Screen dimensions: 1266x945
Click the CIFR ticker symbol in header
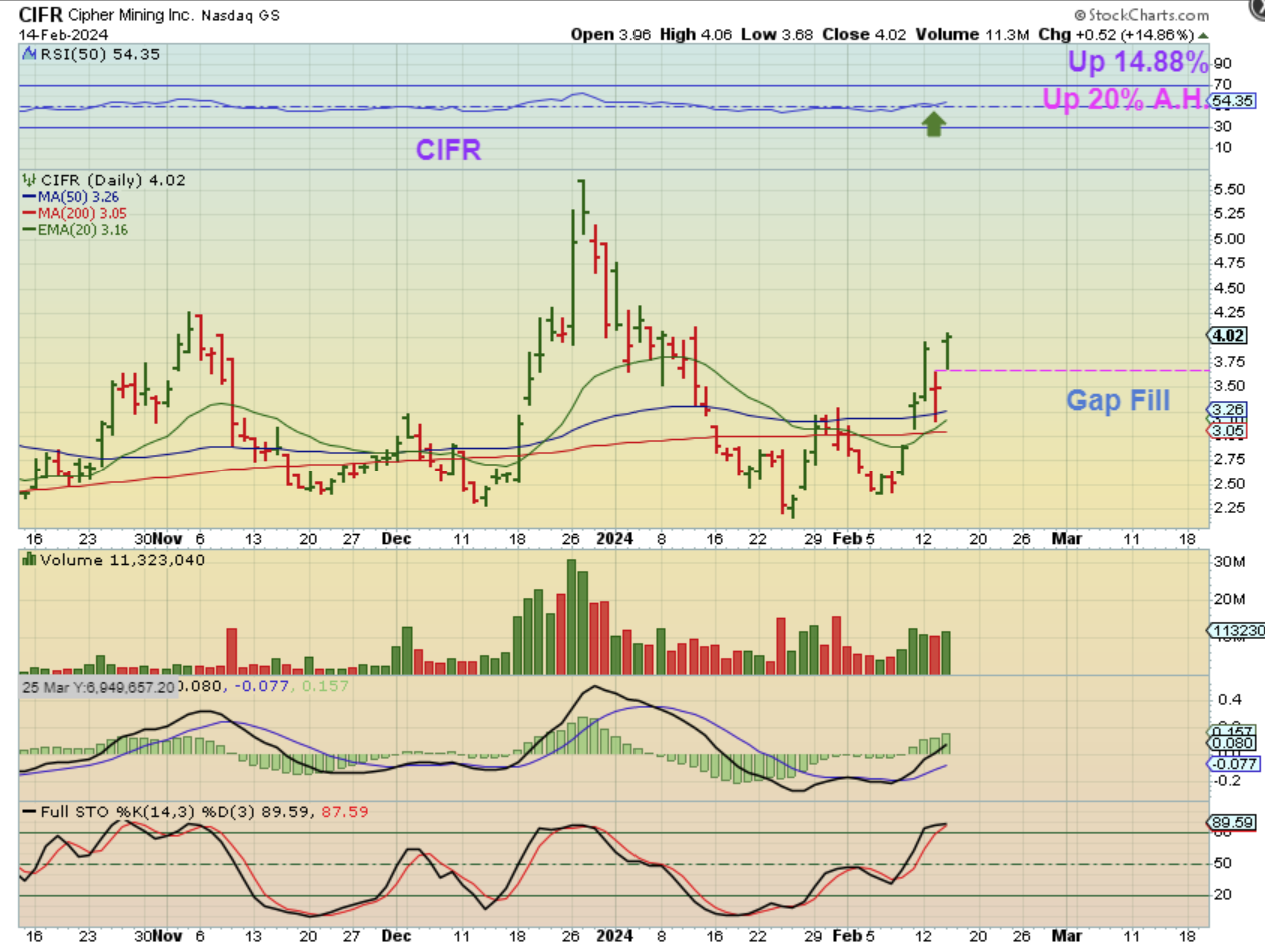[x=39, y=15]
